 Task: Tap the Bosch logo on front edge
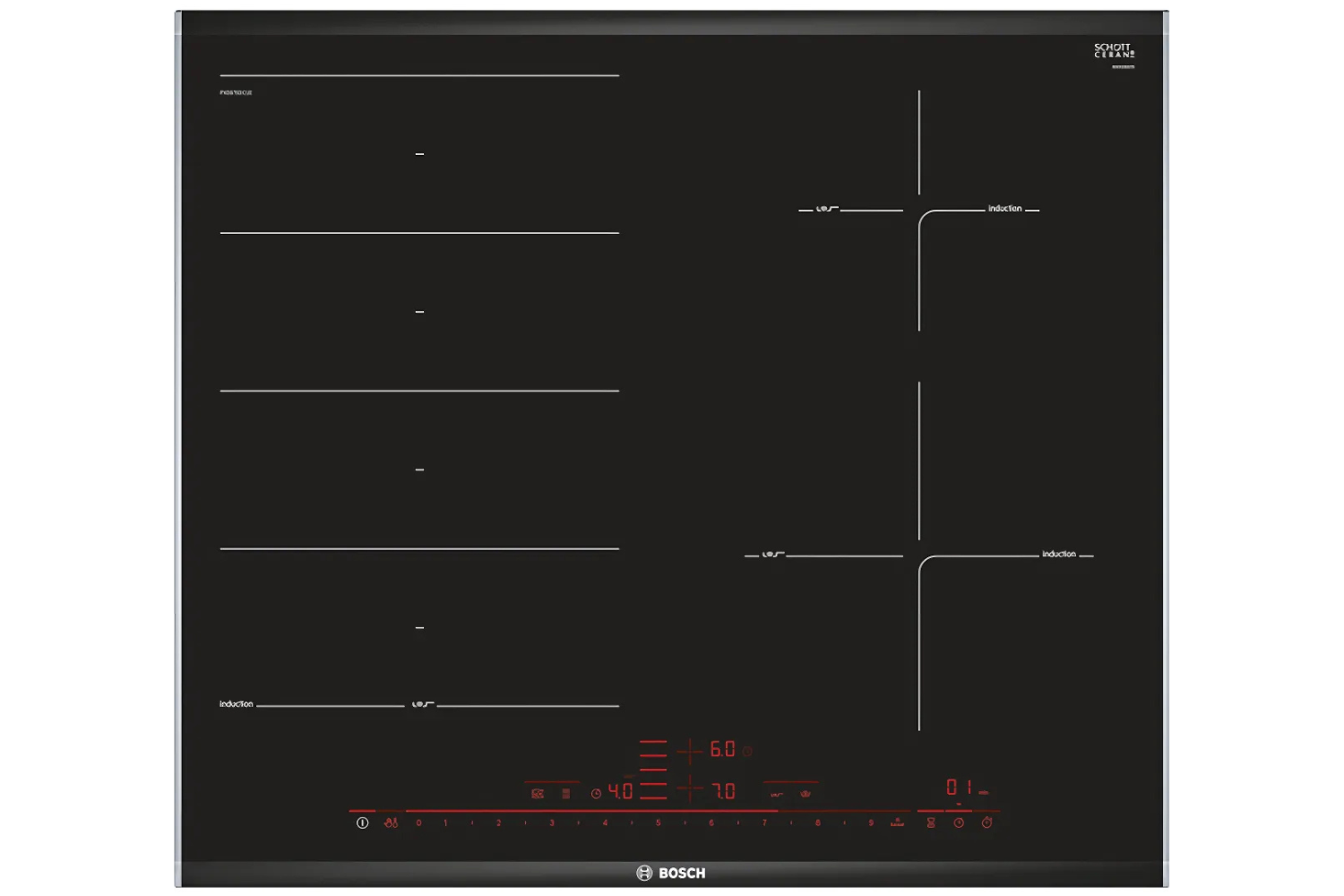pyautogui.click(x=671, y=873)
